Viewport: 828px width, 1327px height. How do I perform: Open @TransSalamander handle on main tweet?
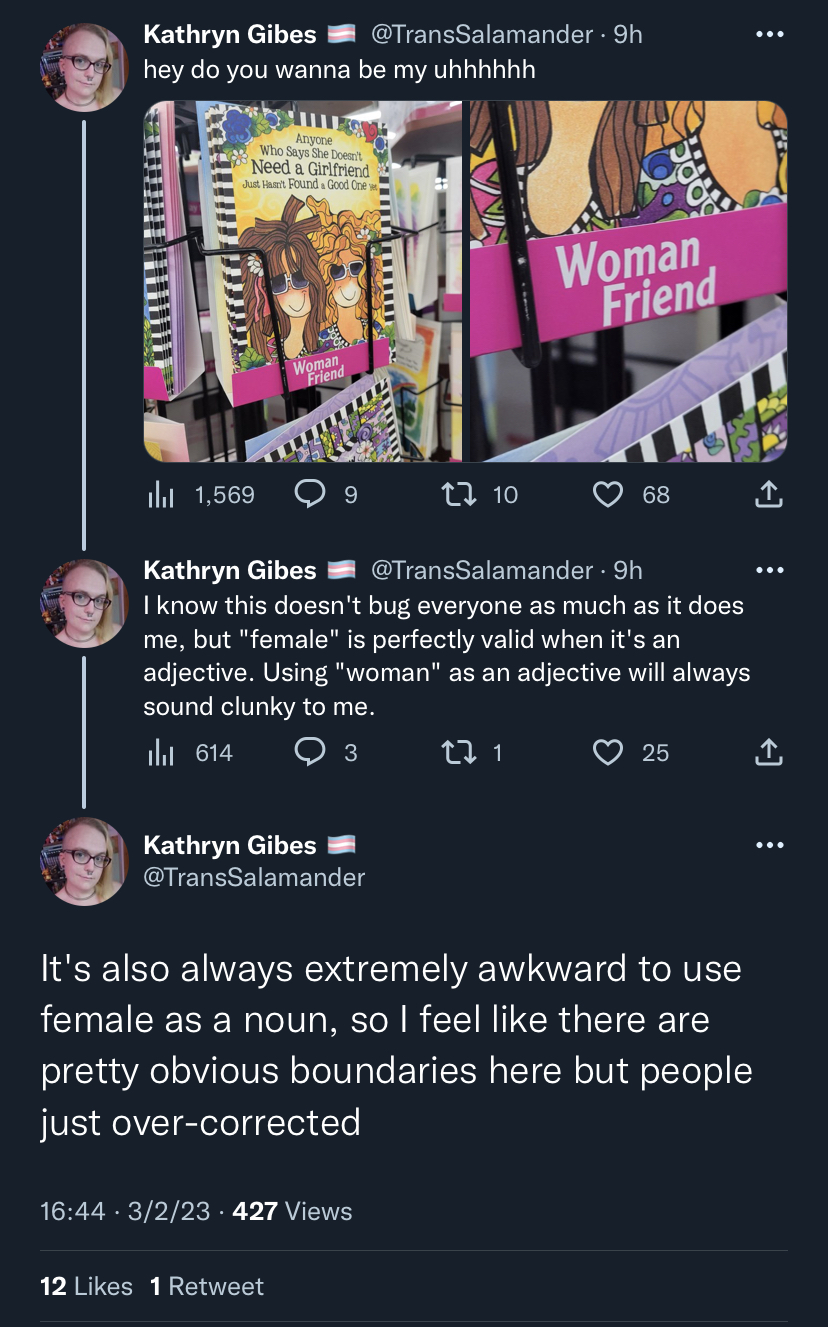pos(254,877)
